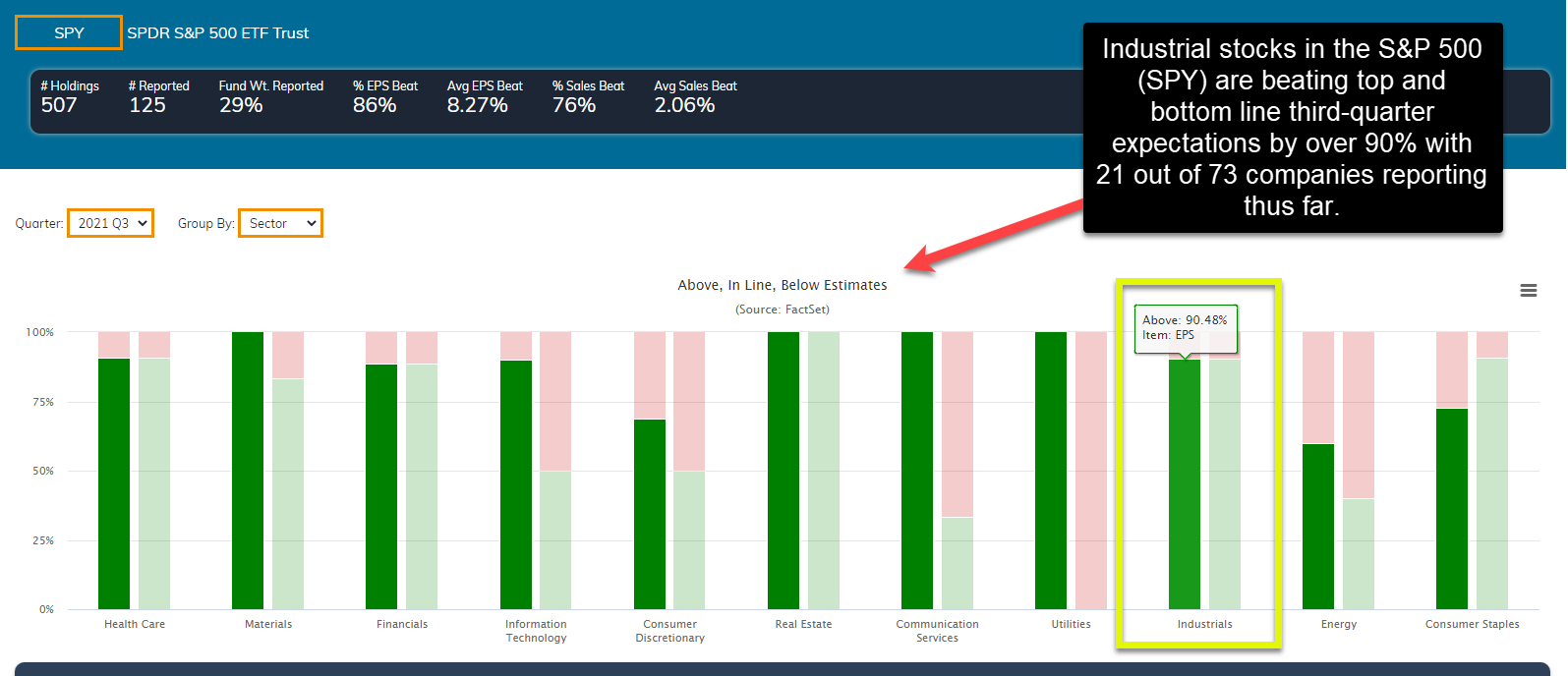Image resolution: width=1568 pixels, height=676 pixels.
Task: Select the light green Sales bar for Industrials
Action: pos(1225,484)
